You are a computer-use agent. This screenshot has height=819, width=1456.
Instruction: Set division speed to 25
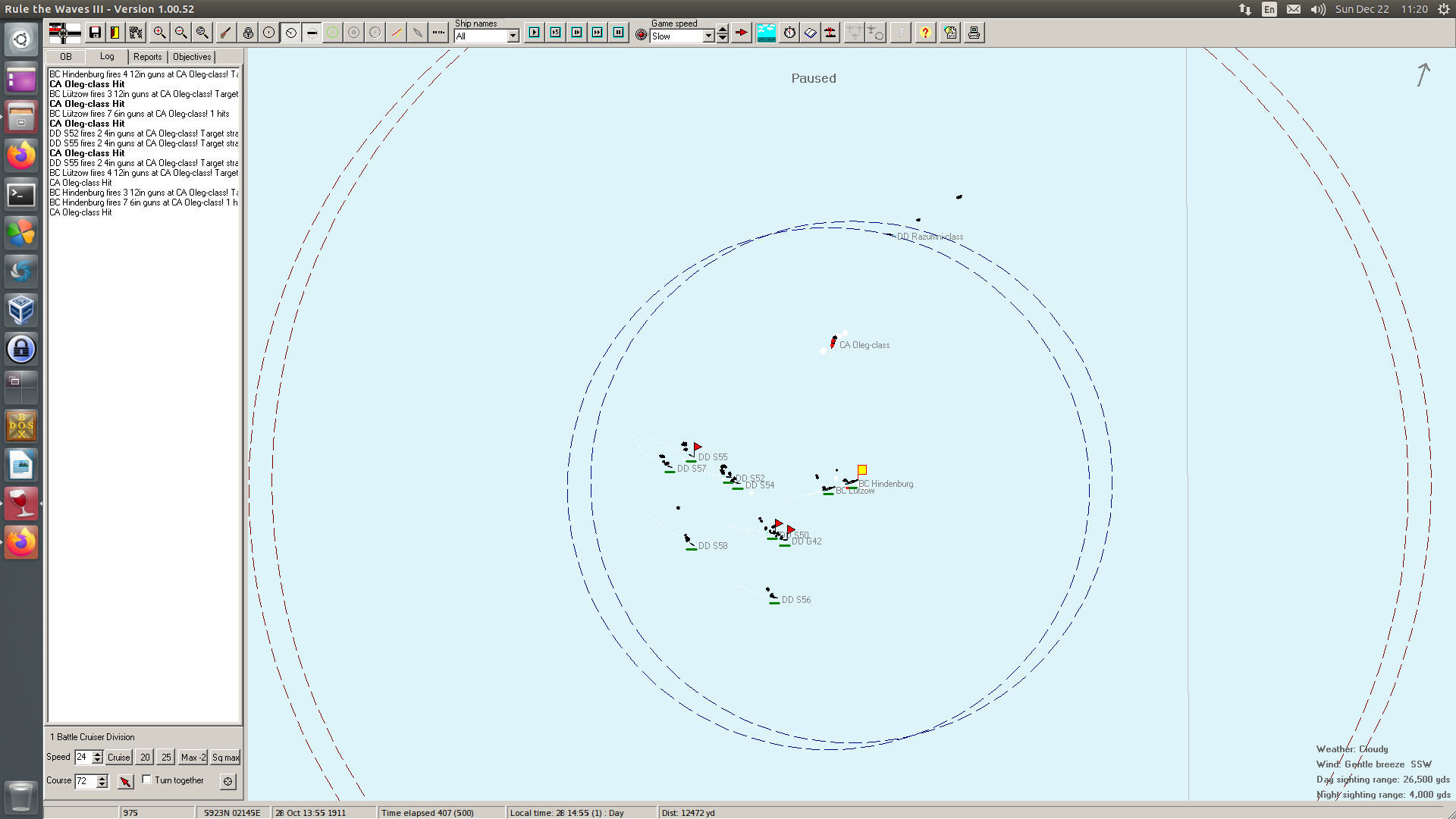pyautogui.click(x=166, y=757)
